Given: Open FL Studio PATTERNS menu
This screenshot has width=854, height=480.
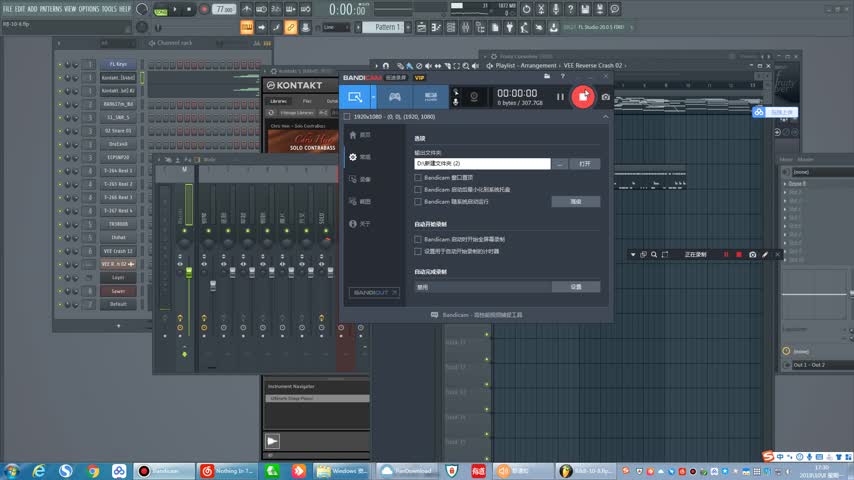Looking at the screenshot, I should (51, 9).
